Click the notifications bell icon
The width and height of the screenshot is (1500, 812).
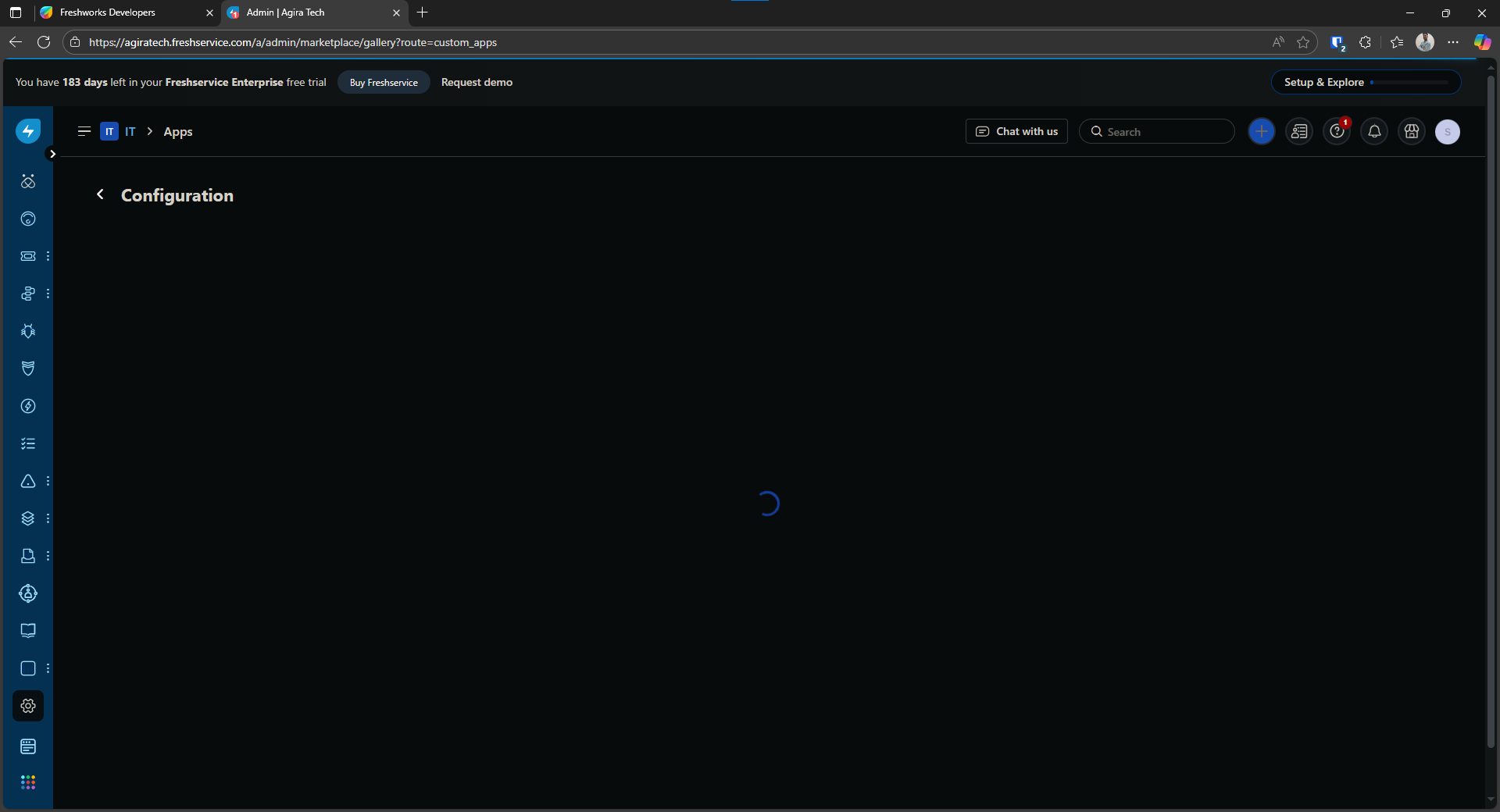[x=1374, y=132]
